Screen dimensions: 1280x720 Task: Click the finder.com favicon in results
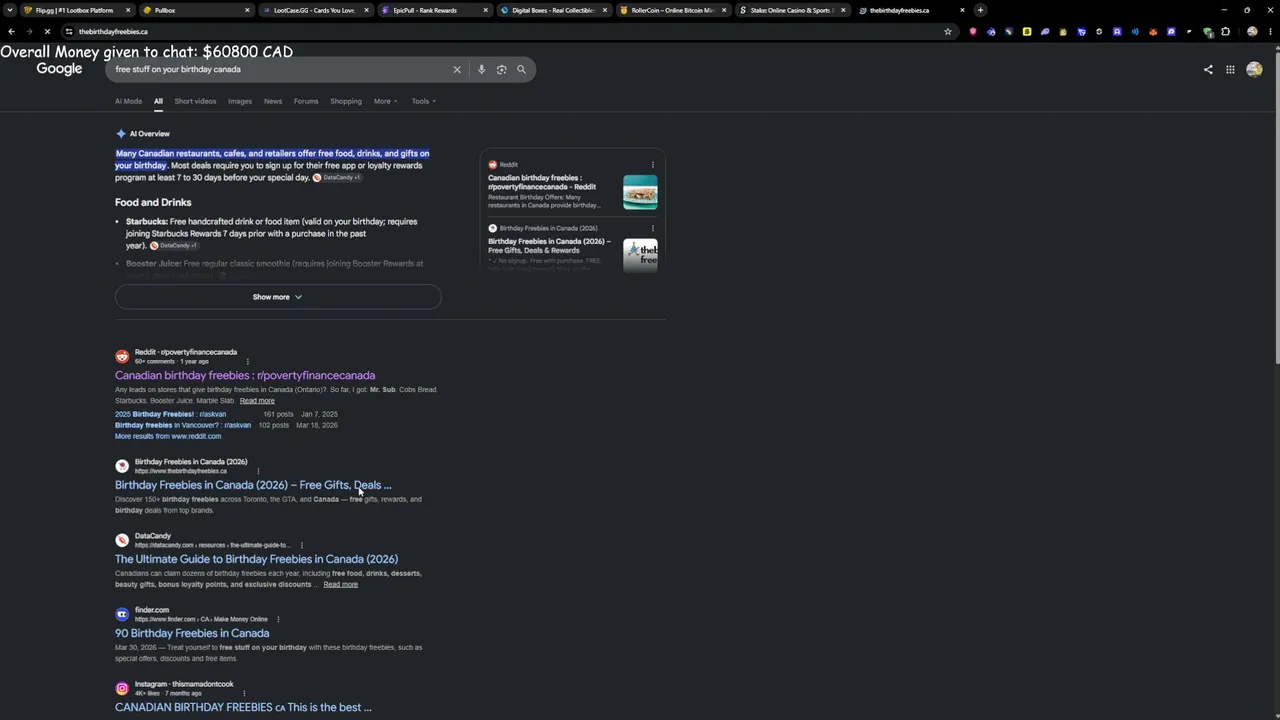[122, 615]
